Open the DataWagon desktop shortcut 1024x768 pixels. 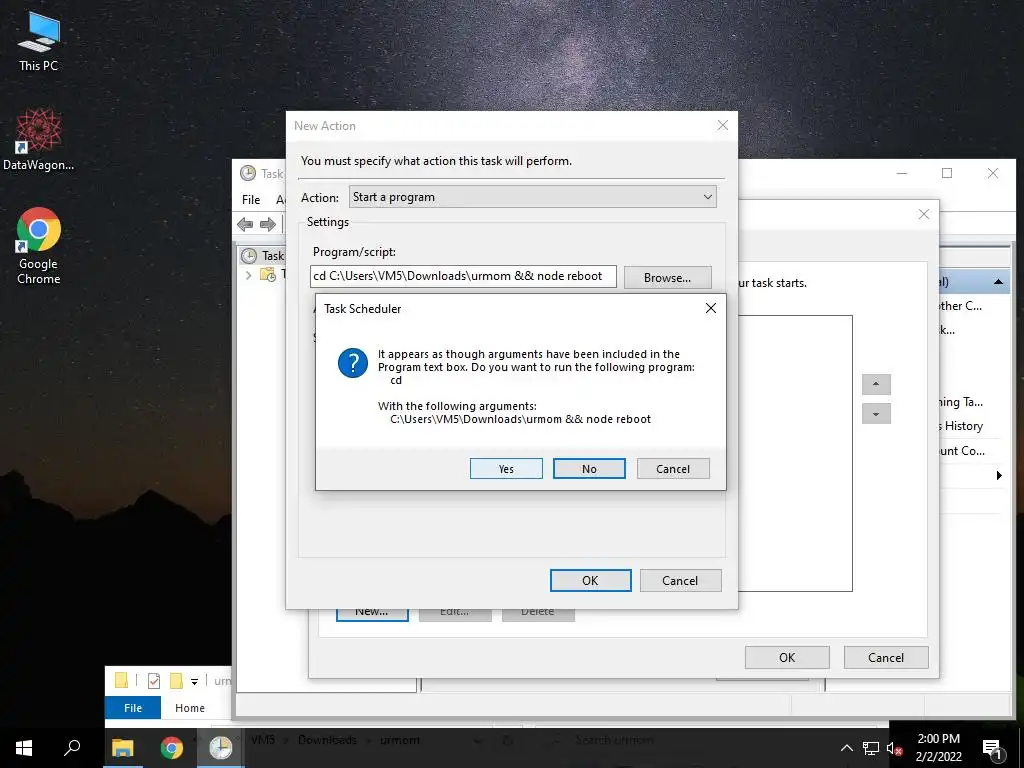tap(39, 140)
